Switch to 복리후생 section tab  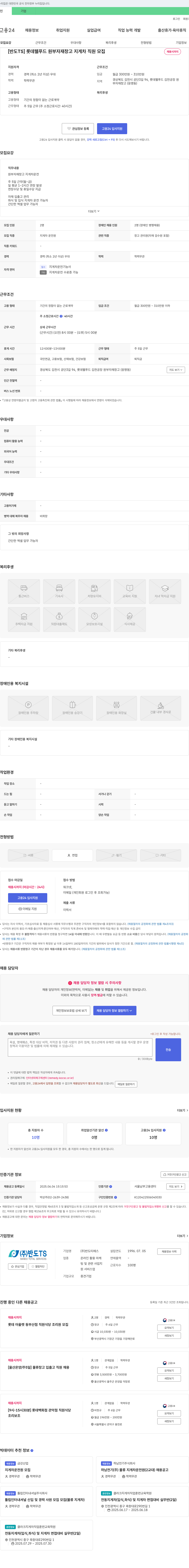click(111, 43)
